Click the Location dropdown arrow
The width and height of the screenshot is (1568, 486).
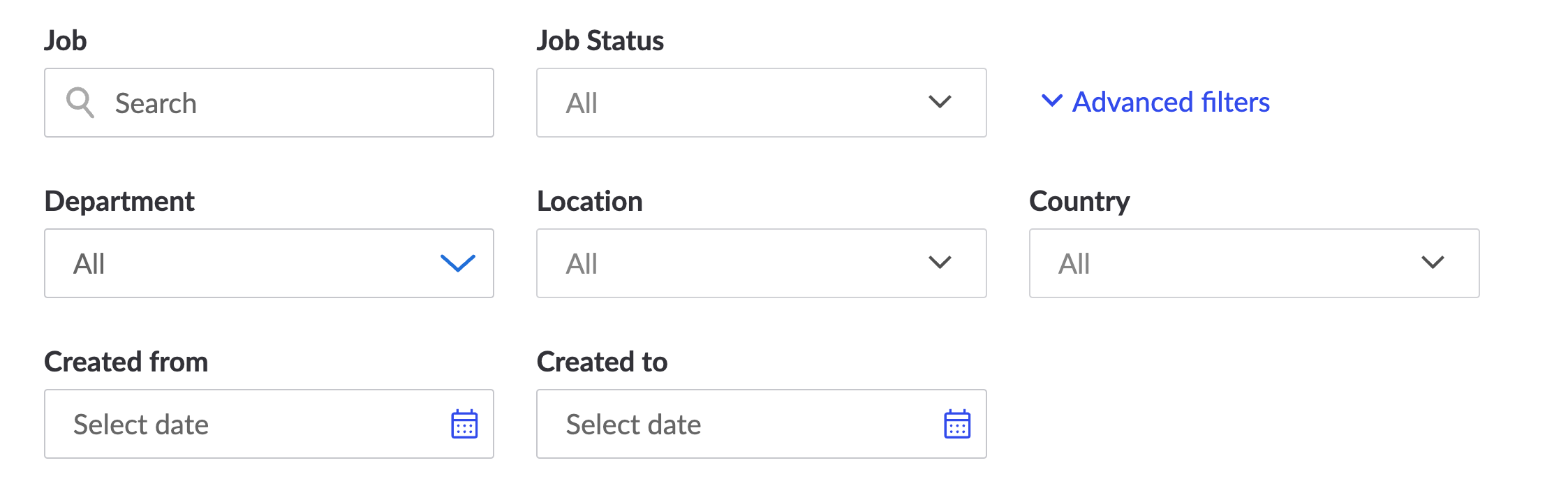tap(940, 263)
